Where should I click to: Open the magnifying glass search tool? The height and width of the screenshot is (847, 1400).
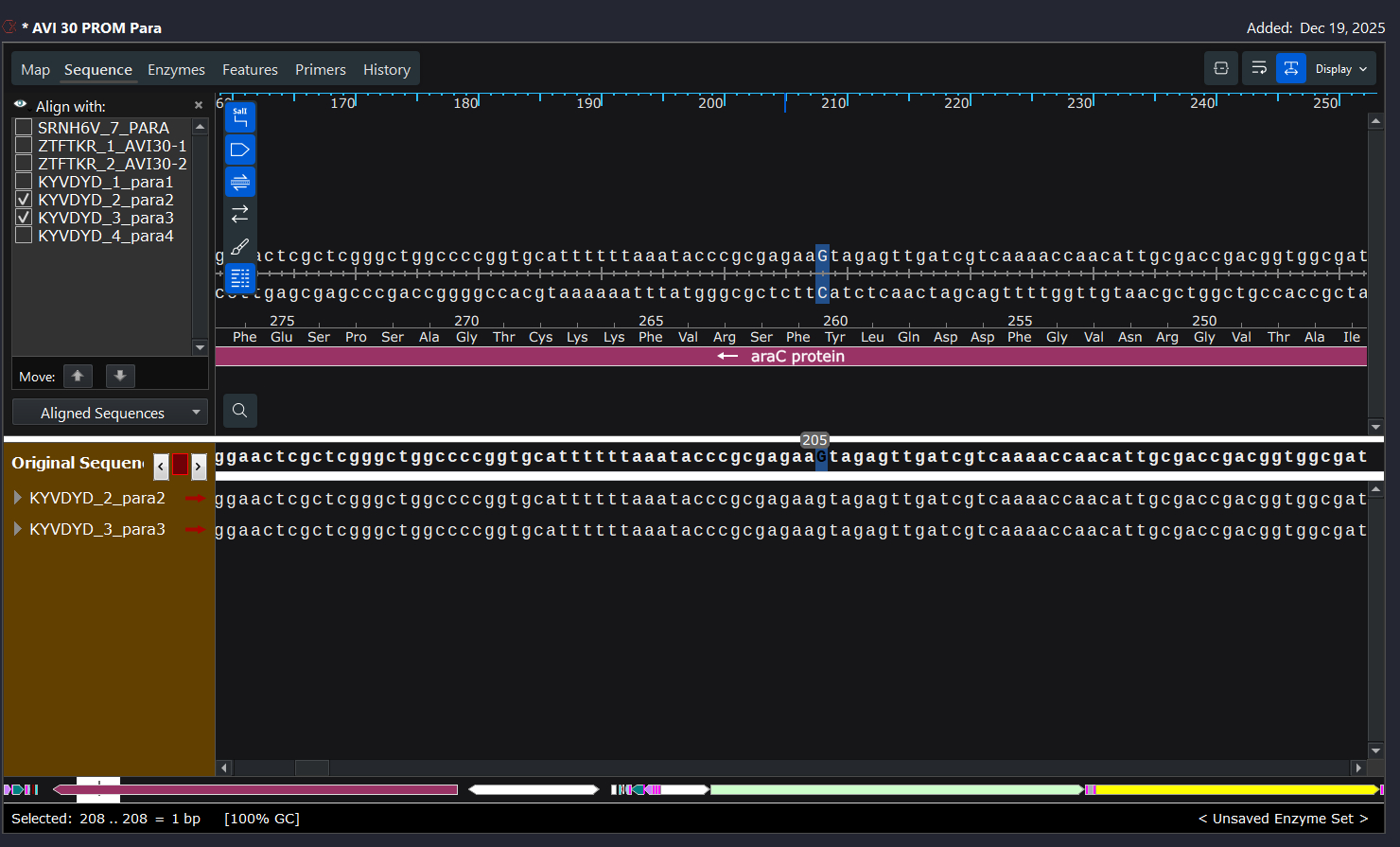click(x=240, y=411)
